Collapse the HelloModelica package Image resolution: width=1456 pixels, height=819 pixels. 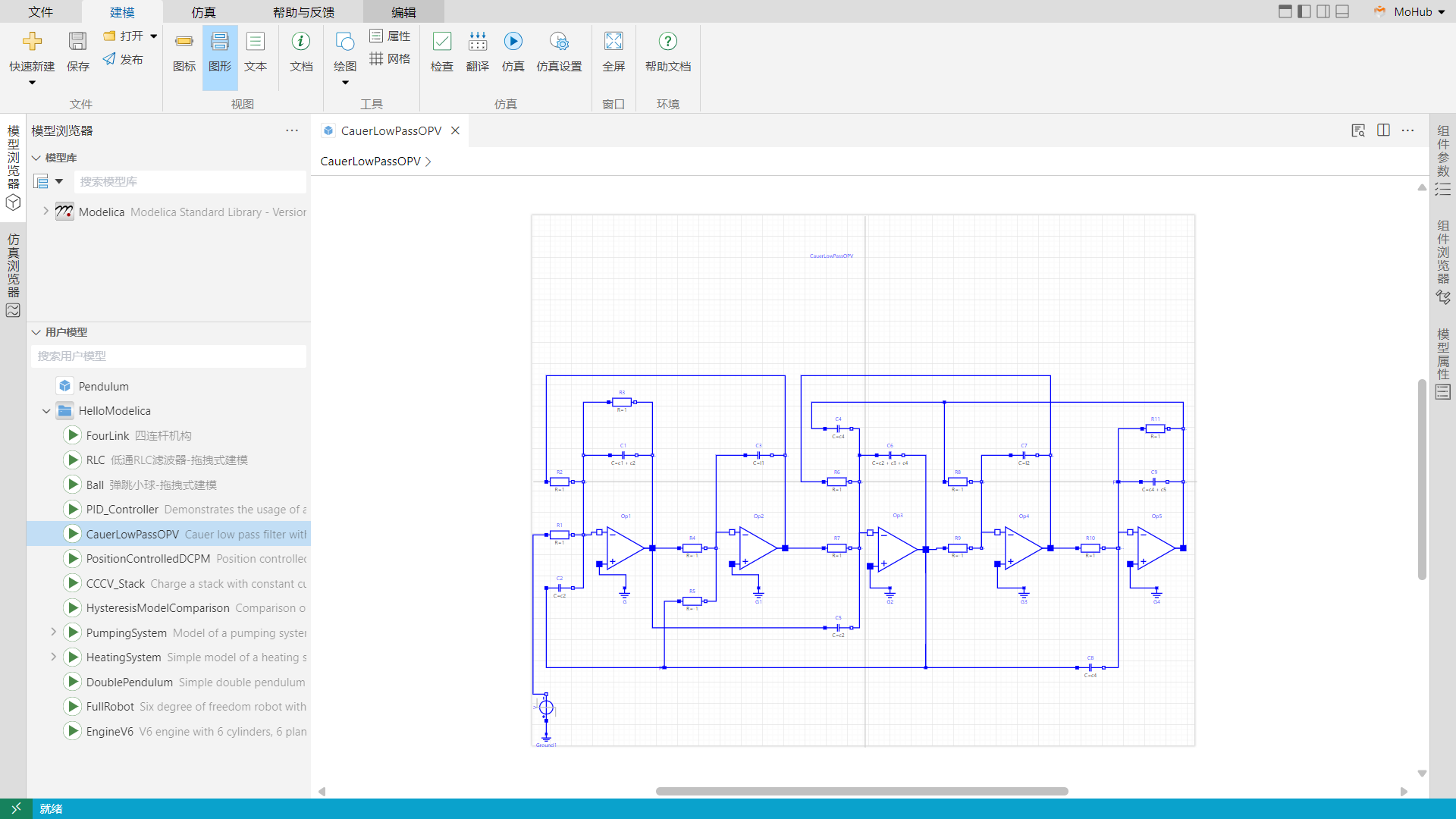click(46, 411)
